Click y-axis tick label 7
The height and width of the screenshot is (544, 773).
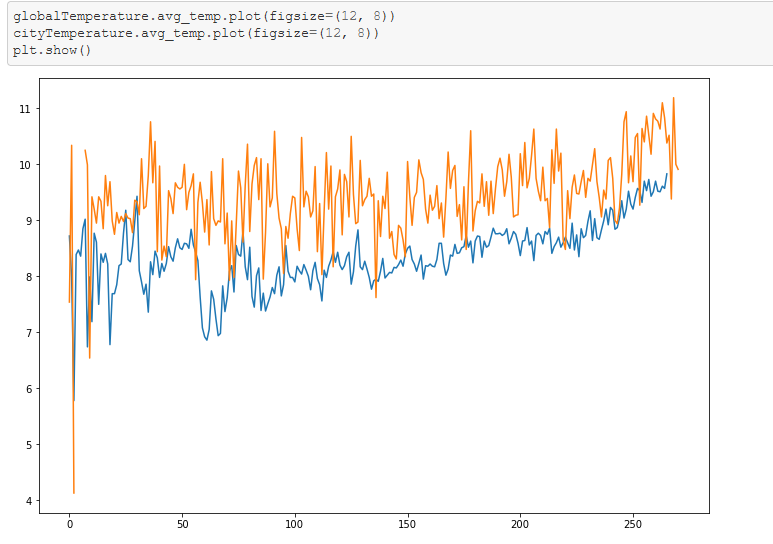point(28,333)
